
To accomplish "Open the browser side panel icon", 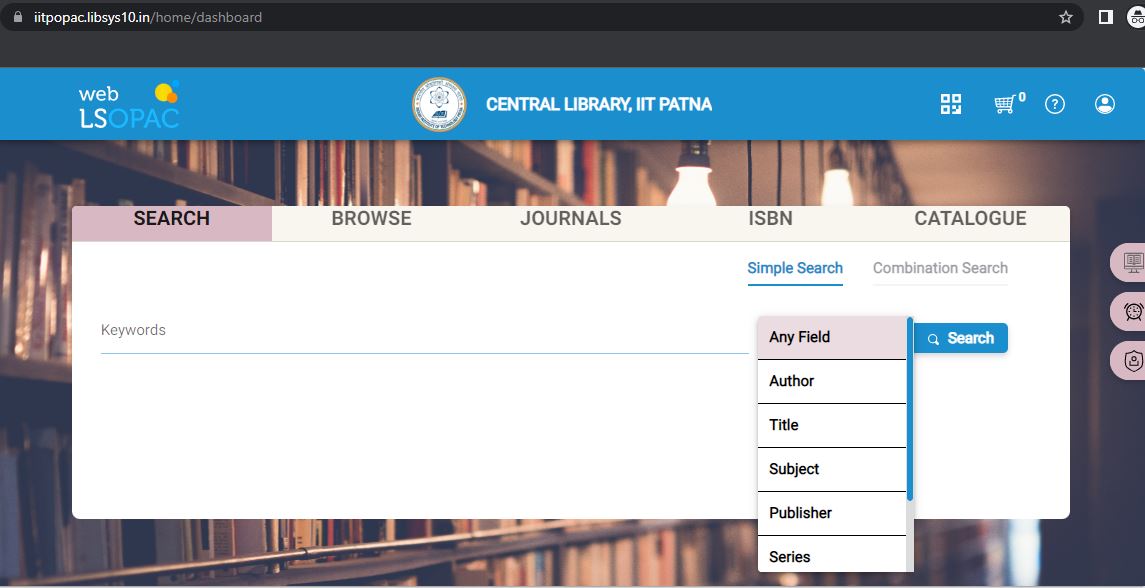I will 1106,17.
